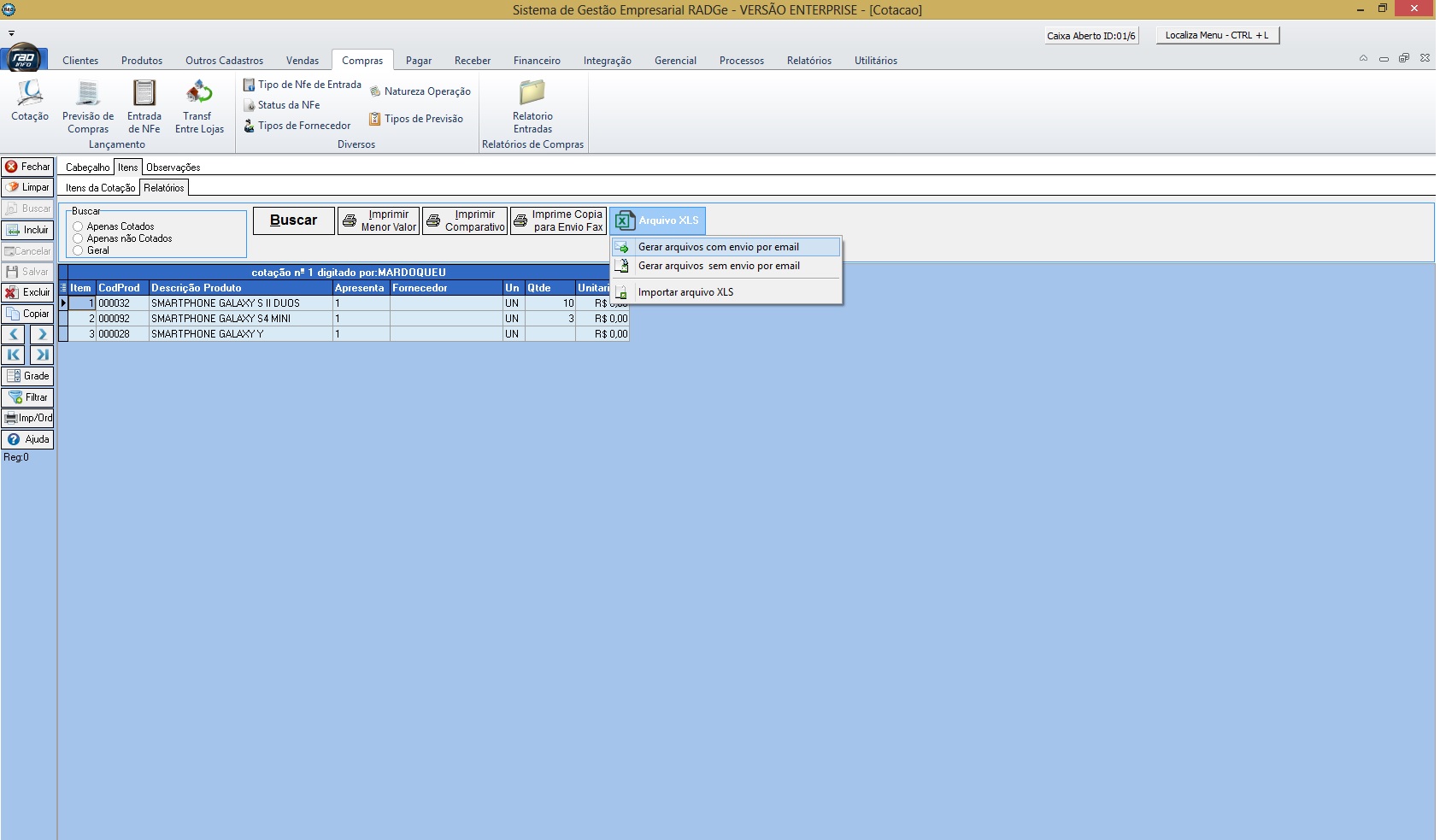Choose Gerar arquivos com envio por email
1440x840 pixels.
(718, 247)
